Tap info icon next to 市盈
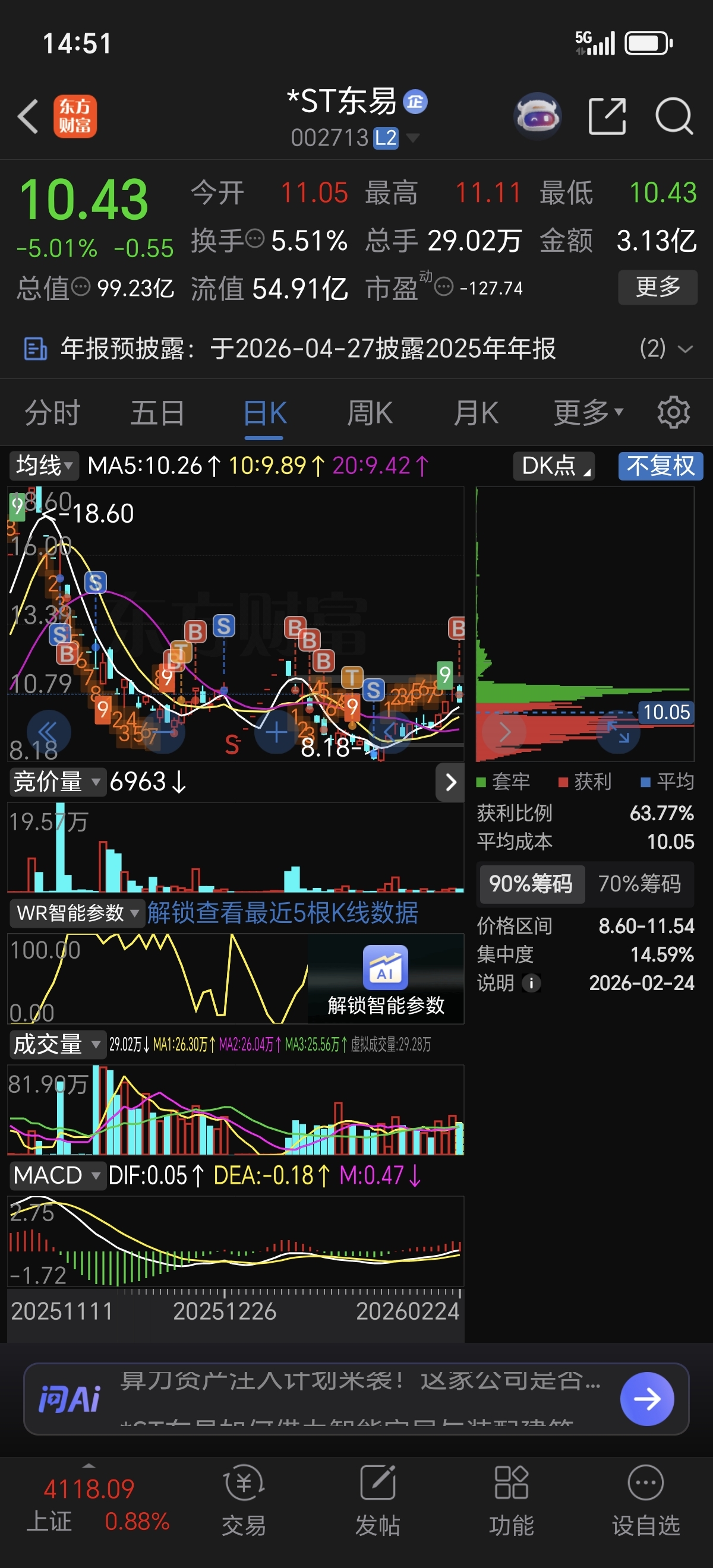The image size is (713, 1568). pyautogui.click(x=444, y=286)
